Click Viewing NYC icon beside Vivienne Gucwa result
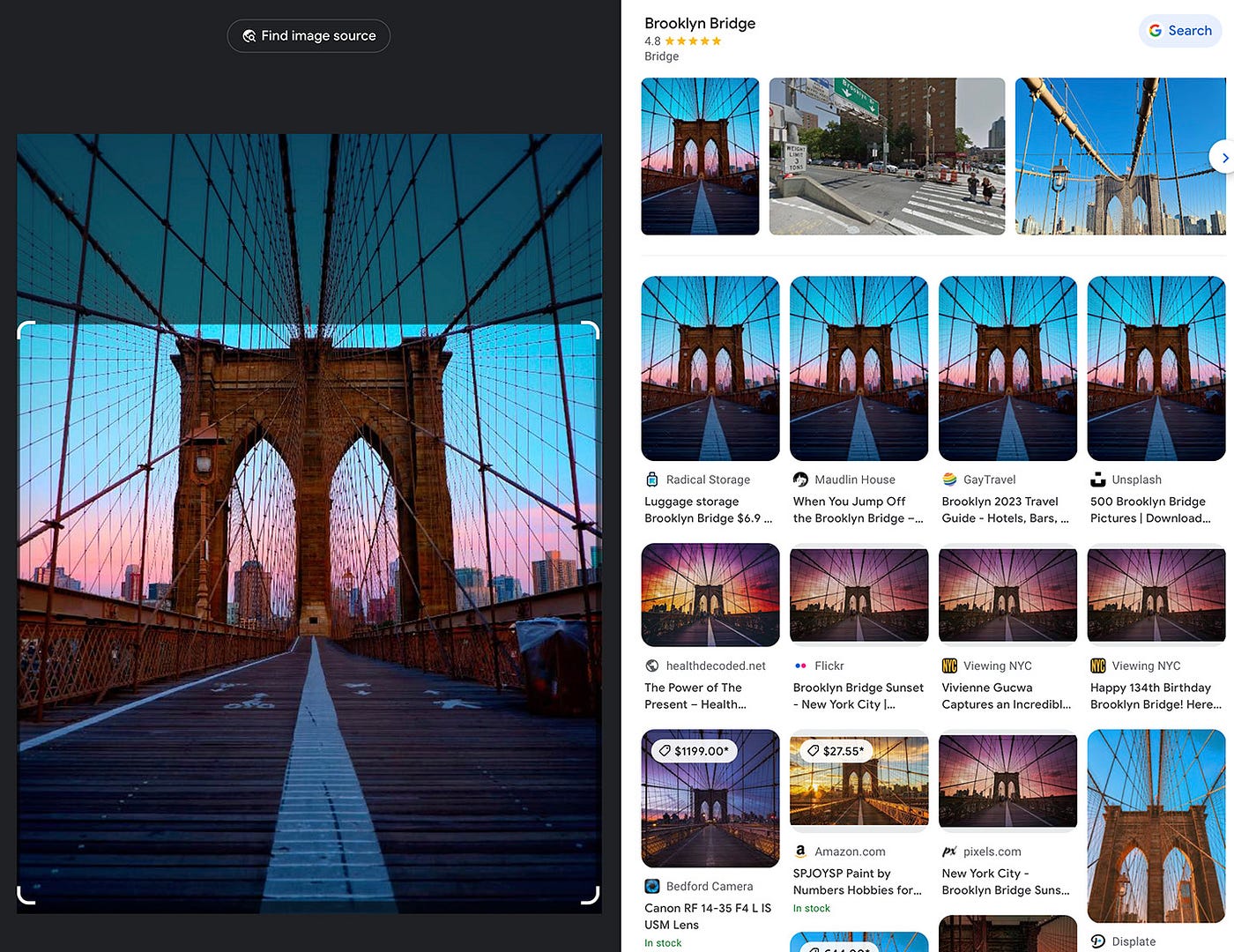1234x952 pixels. (949, 666)
